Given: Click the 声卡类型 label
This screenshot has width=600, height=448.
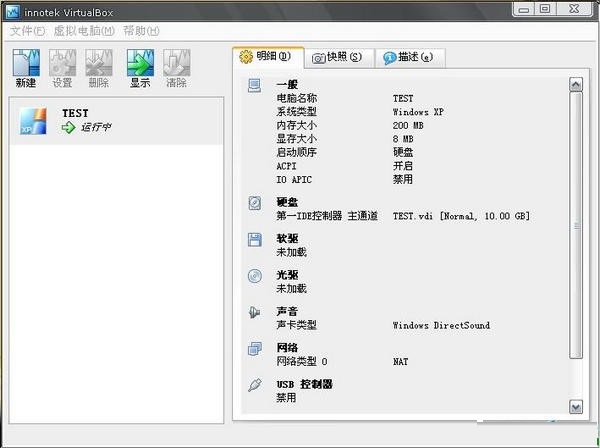Looking at the screenshot, I should click(297, 325).
